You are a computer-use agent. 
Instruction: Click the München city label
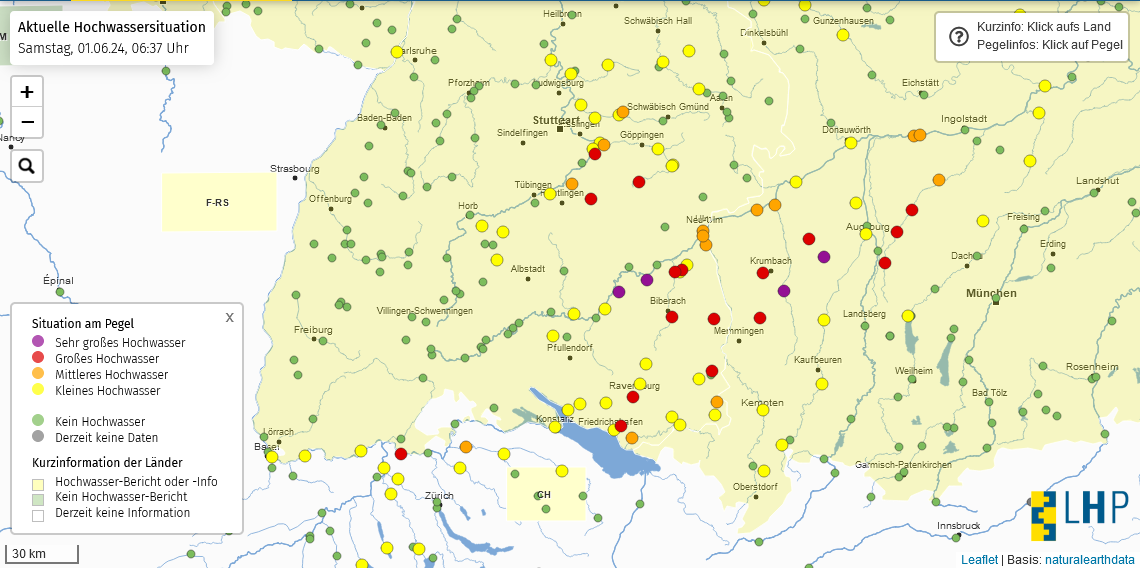click(x=992, y=293)
